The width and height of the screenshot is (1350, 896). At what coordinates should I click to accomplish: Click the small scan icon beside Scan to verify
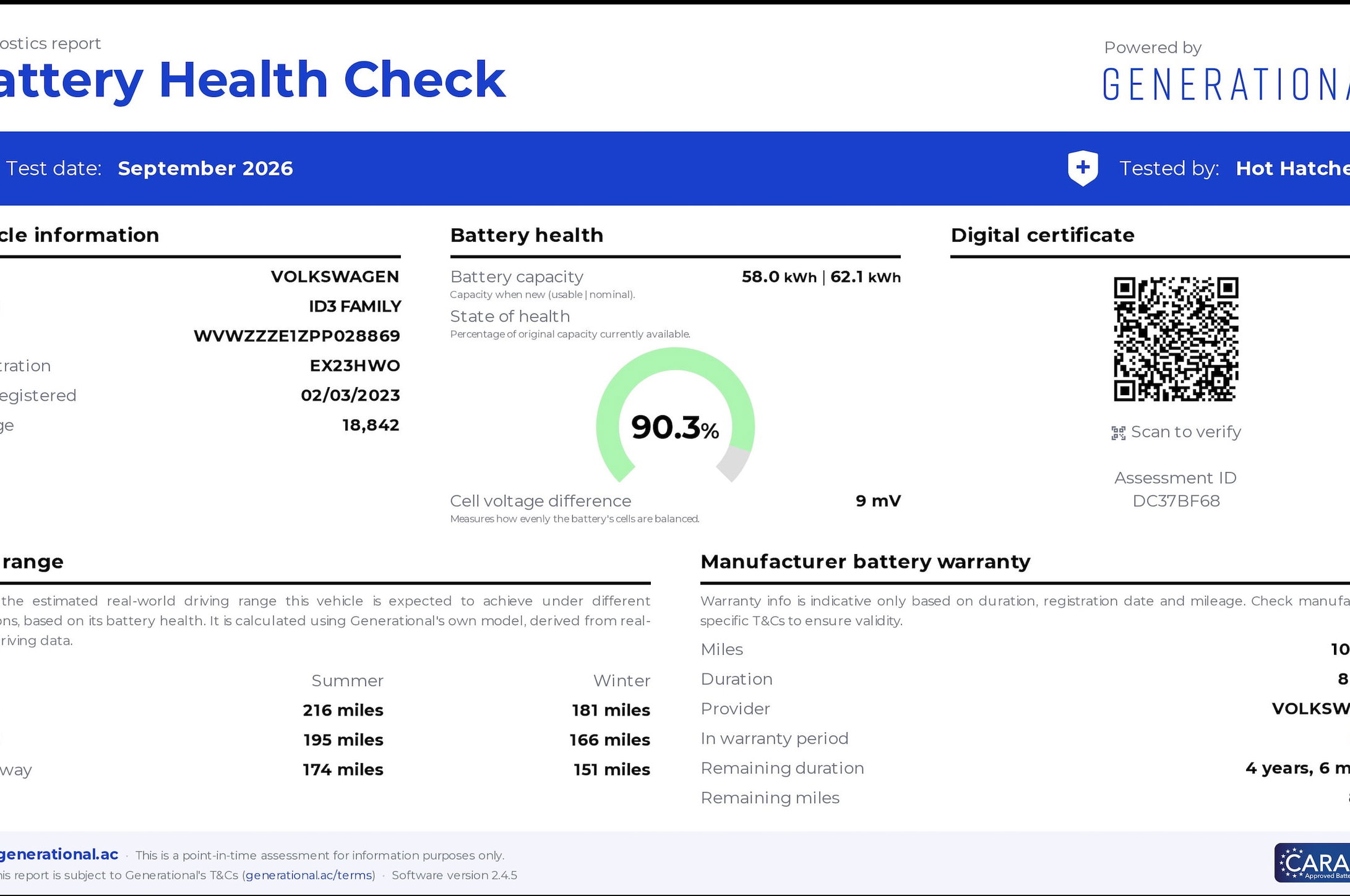tap(1118, 433)
